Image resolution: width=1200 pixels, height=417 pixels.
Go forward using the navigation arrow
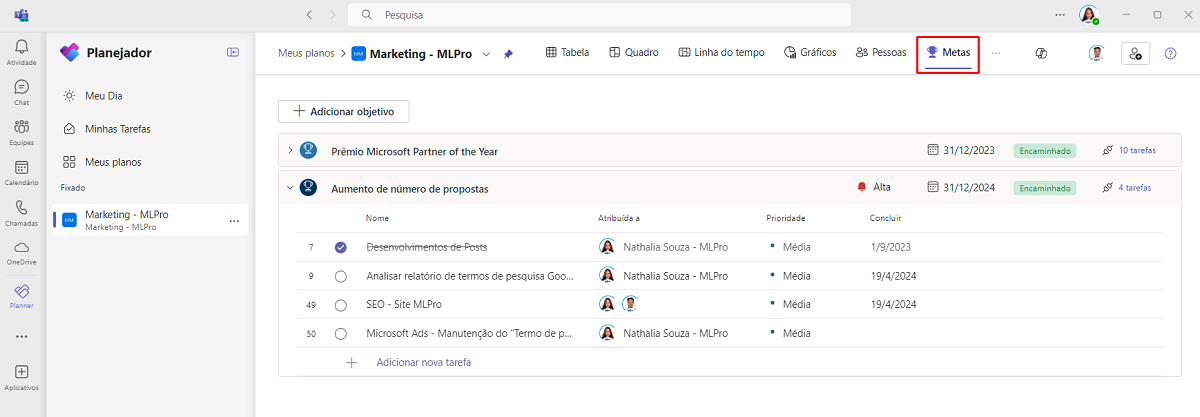click(332, 15)
